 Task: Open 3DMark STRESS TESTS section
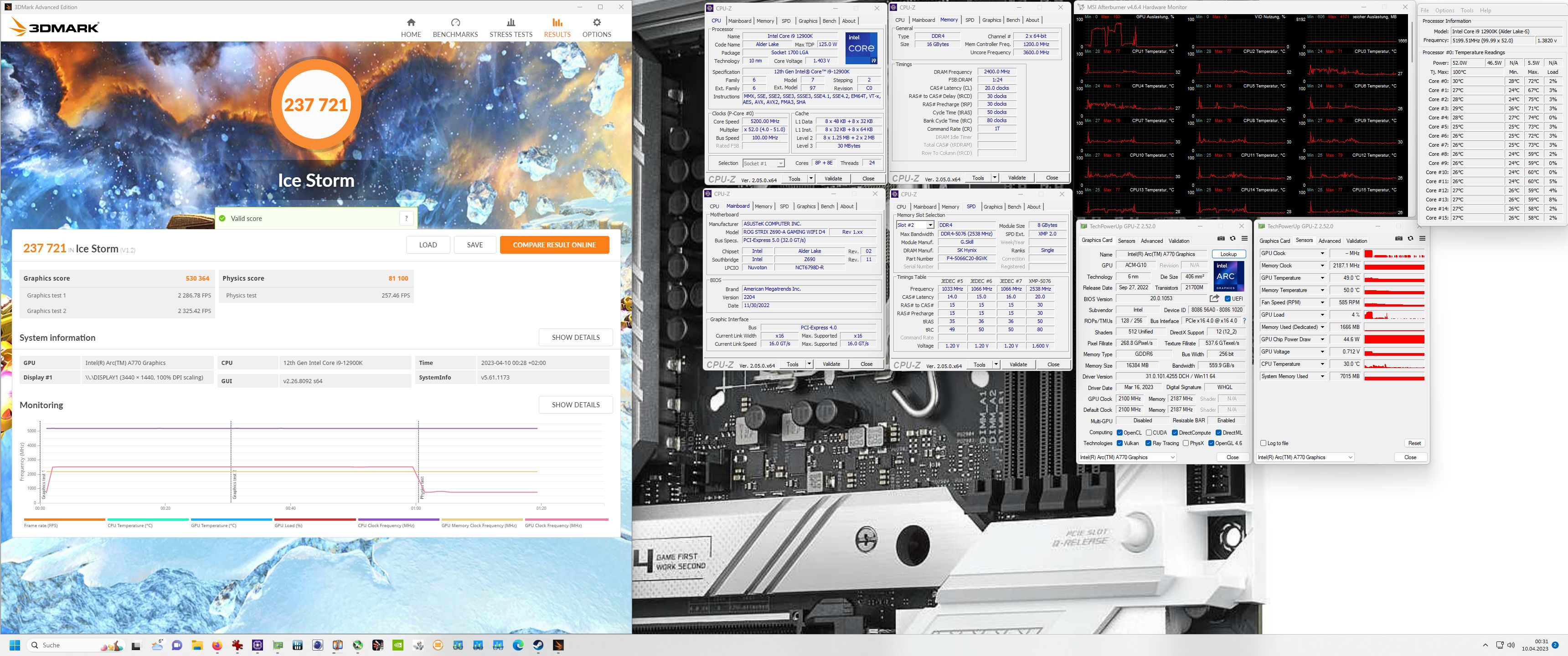click(x=511, y=28)
